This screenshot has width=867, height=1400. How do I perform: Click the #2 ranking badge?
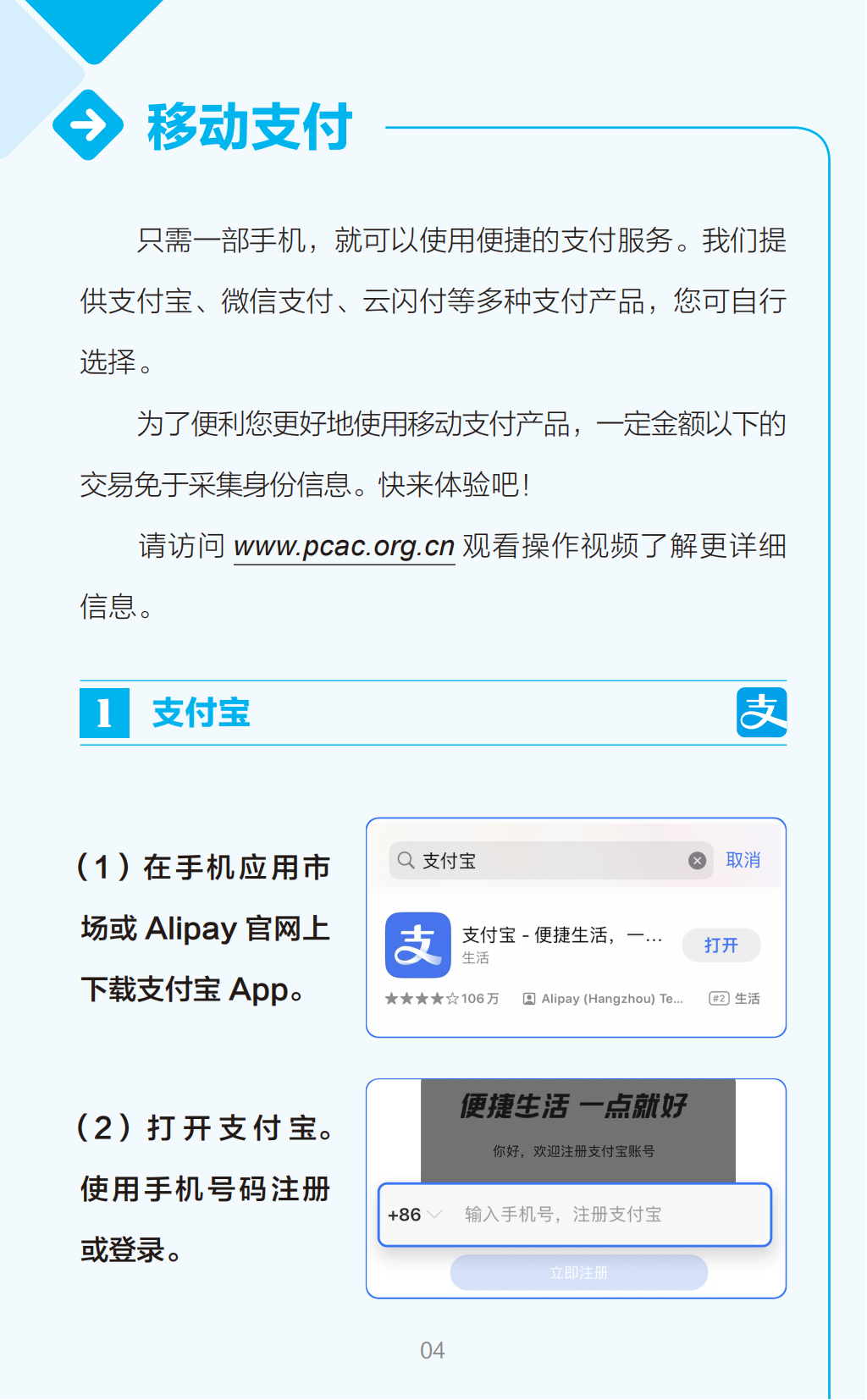[719, 999]
